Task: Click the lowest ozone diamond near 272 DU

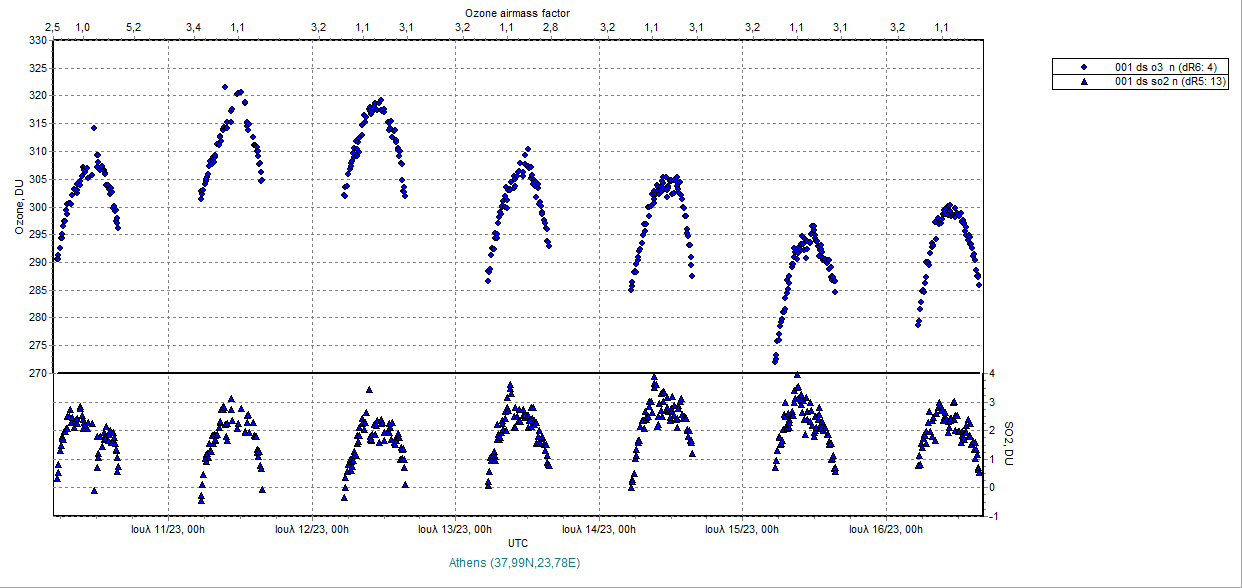Action: tap(775, 360)
